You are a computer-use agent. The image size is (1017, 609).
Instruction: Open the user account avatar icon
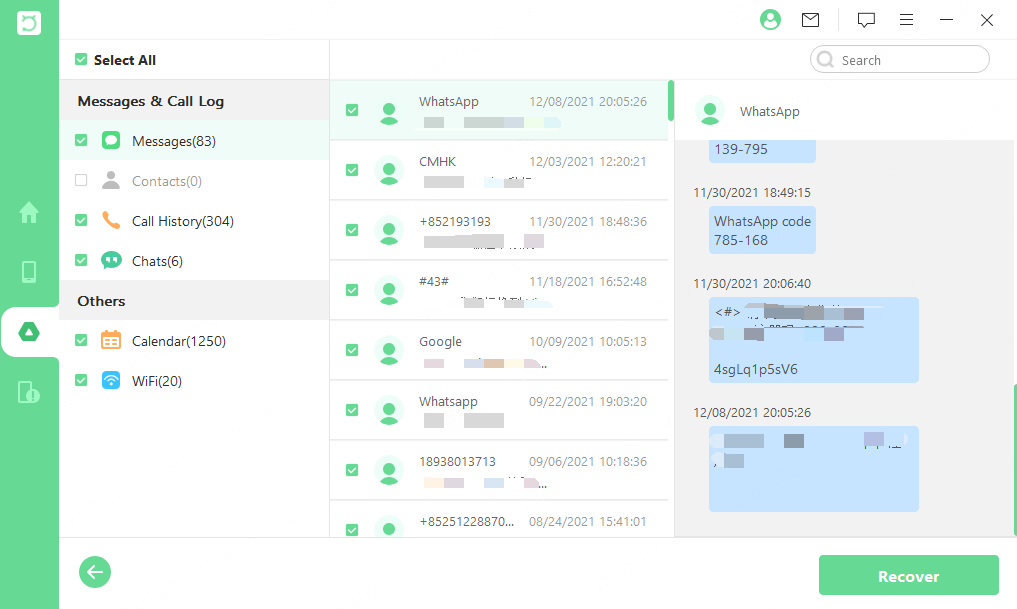pos(770,20)
